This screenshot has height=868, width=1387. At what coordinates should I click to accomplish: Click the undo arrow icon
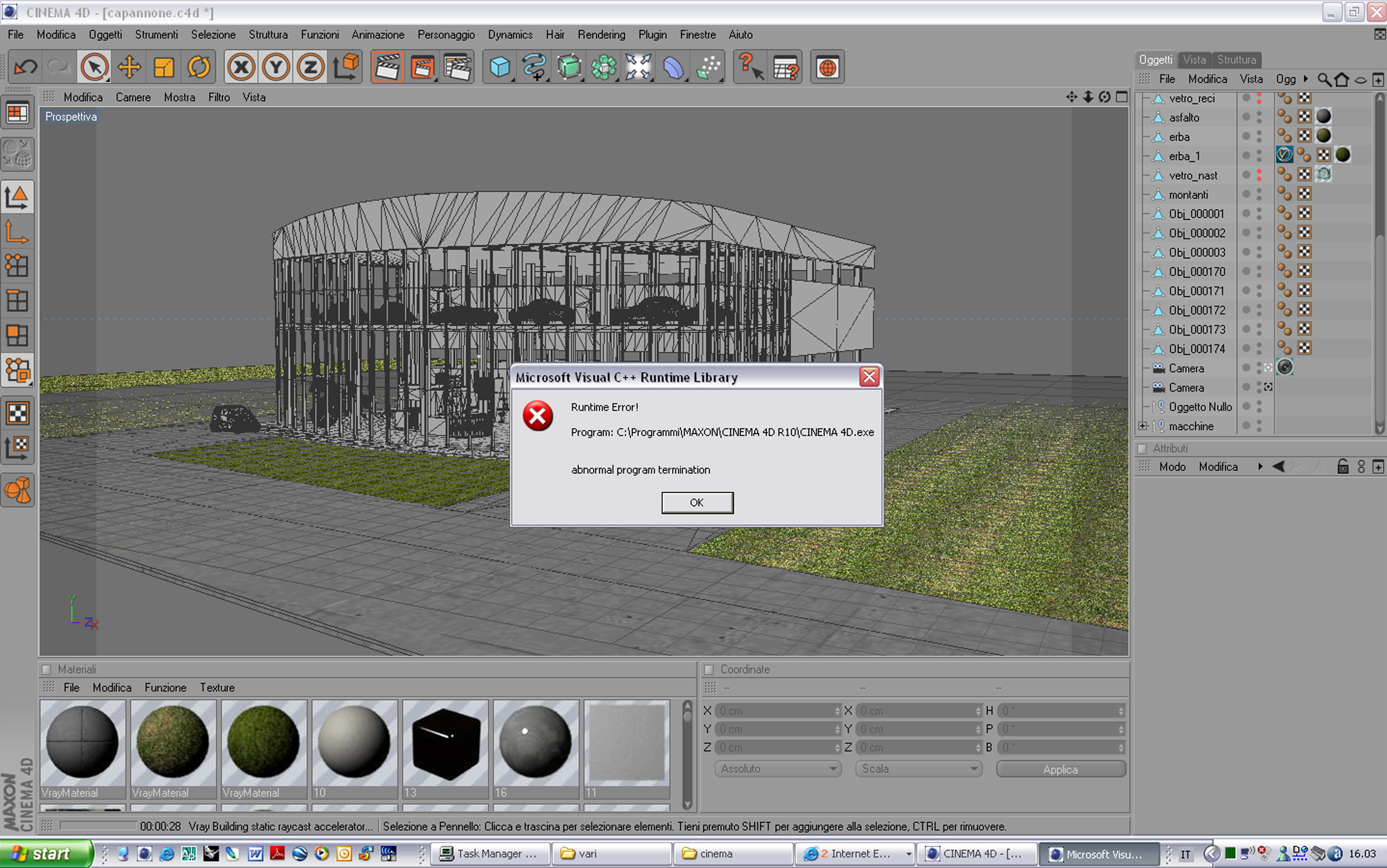point(25,68)
